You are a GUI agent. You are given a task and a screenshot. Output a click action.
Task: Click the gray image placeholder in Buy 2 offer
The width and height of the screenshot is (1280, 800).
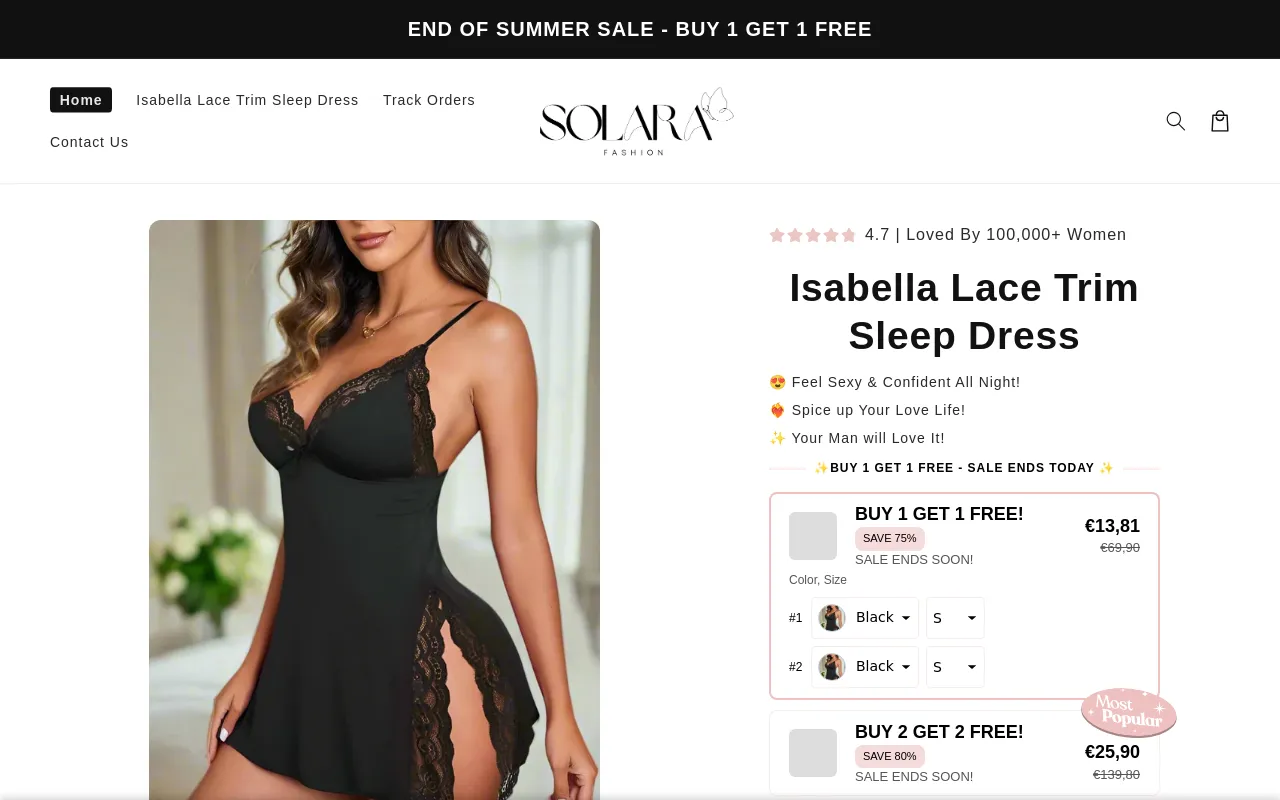click(x=813, y=753)
